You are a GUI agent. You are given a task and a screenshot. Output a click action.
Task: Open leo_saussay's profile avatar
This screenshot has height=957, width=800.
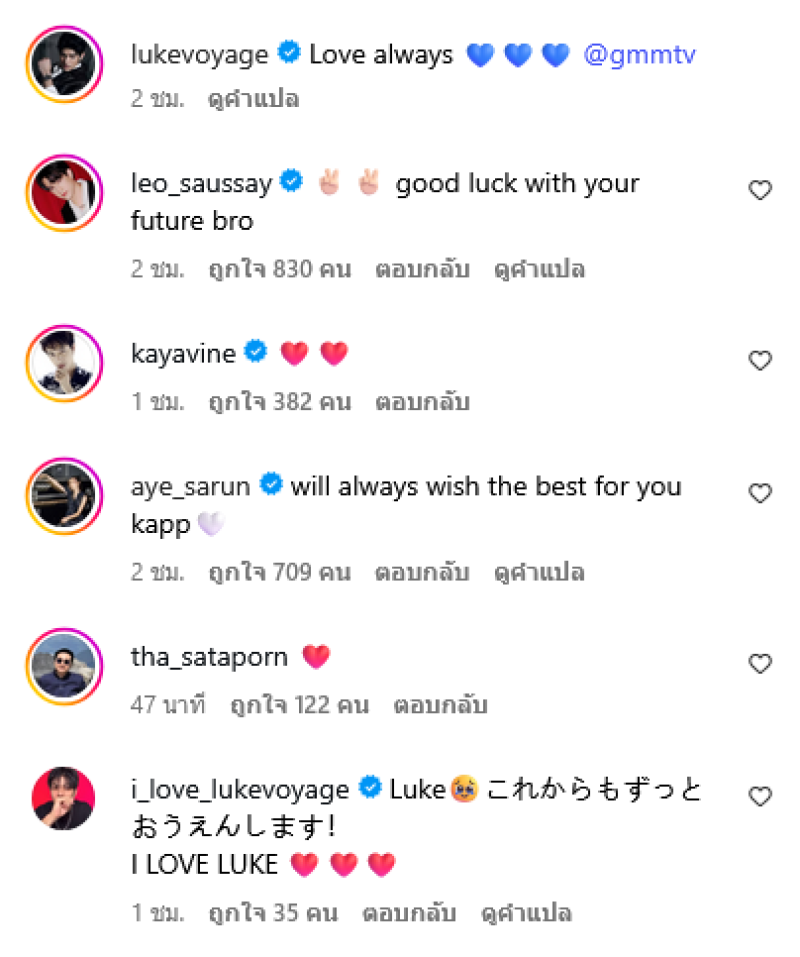click(64, 191)
